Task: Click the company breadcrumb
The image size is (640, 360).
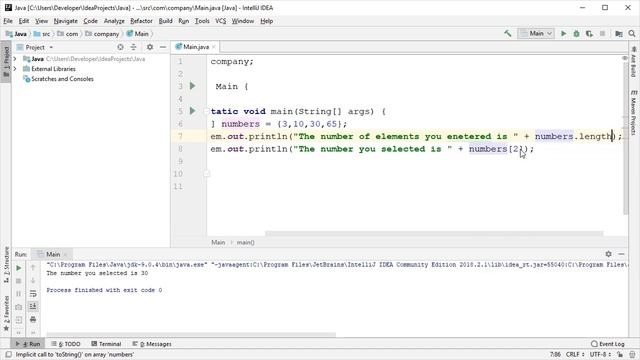Action: 102,34
